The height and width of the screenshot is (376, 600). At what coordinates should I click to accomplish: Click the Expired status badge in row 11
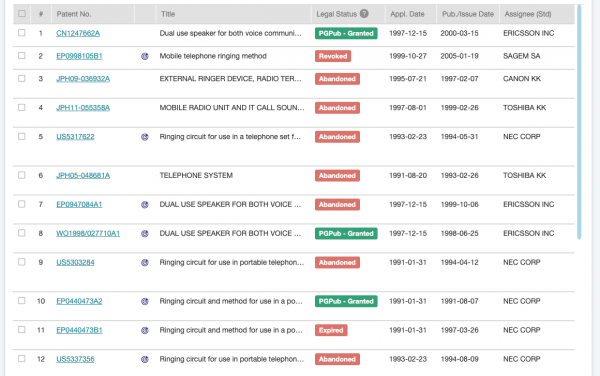click(x=331, y=330)
